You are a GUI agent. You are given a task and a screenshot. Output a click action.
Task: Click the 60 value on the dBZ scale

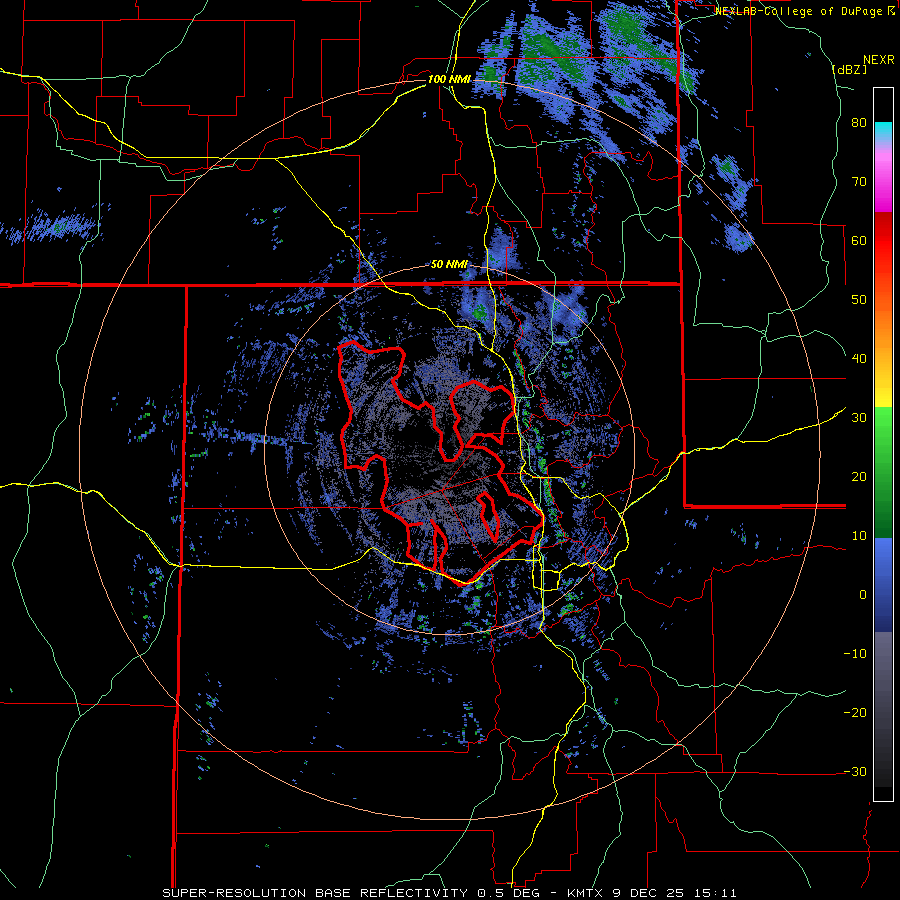(x=859, y=240)
